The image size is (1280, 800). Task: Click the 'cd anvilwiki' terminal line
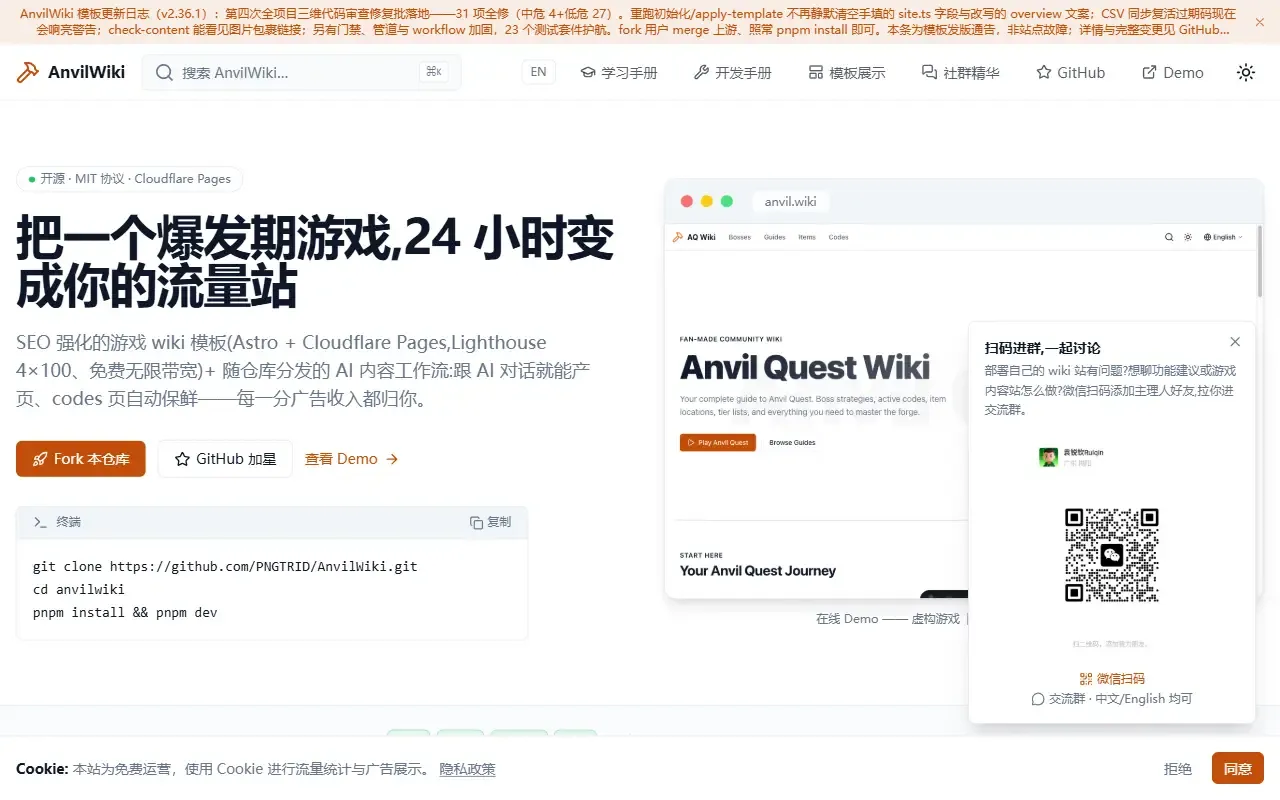coord(79,589)
